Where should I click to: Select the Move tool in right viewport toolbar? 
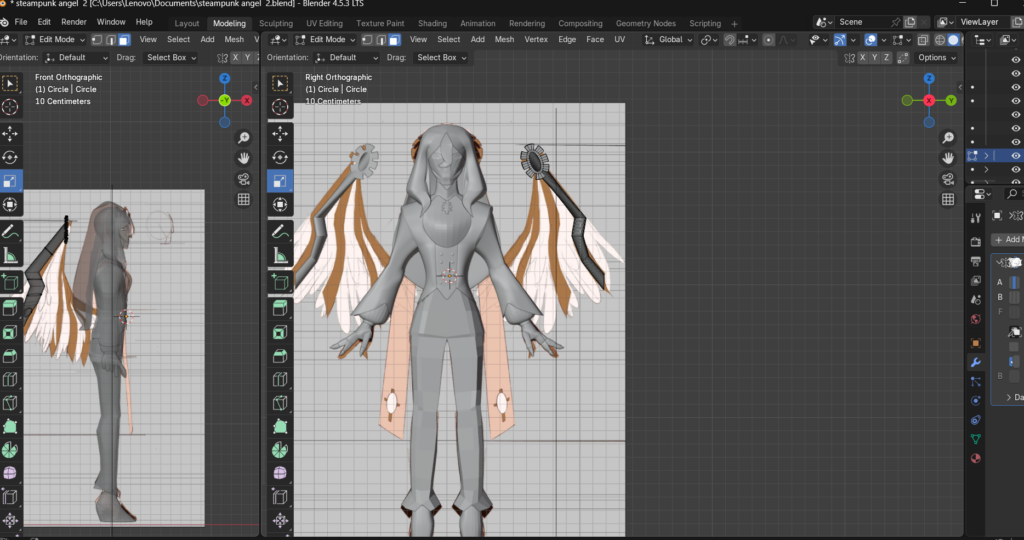[x=281, y=133]
